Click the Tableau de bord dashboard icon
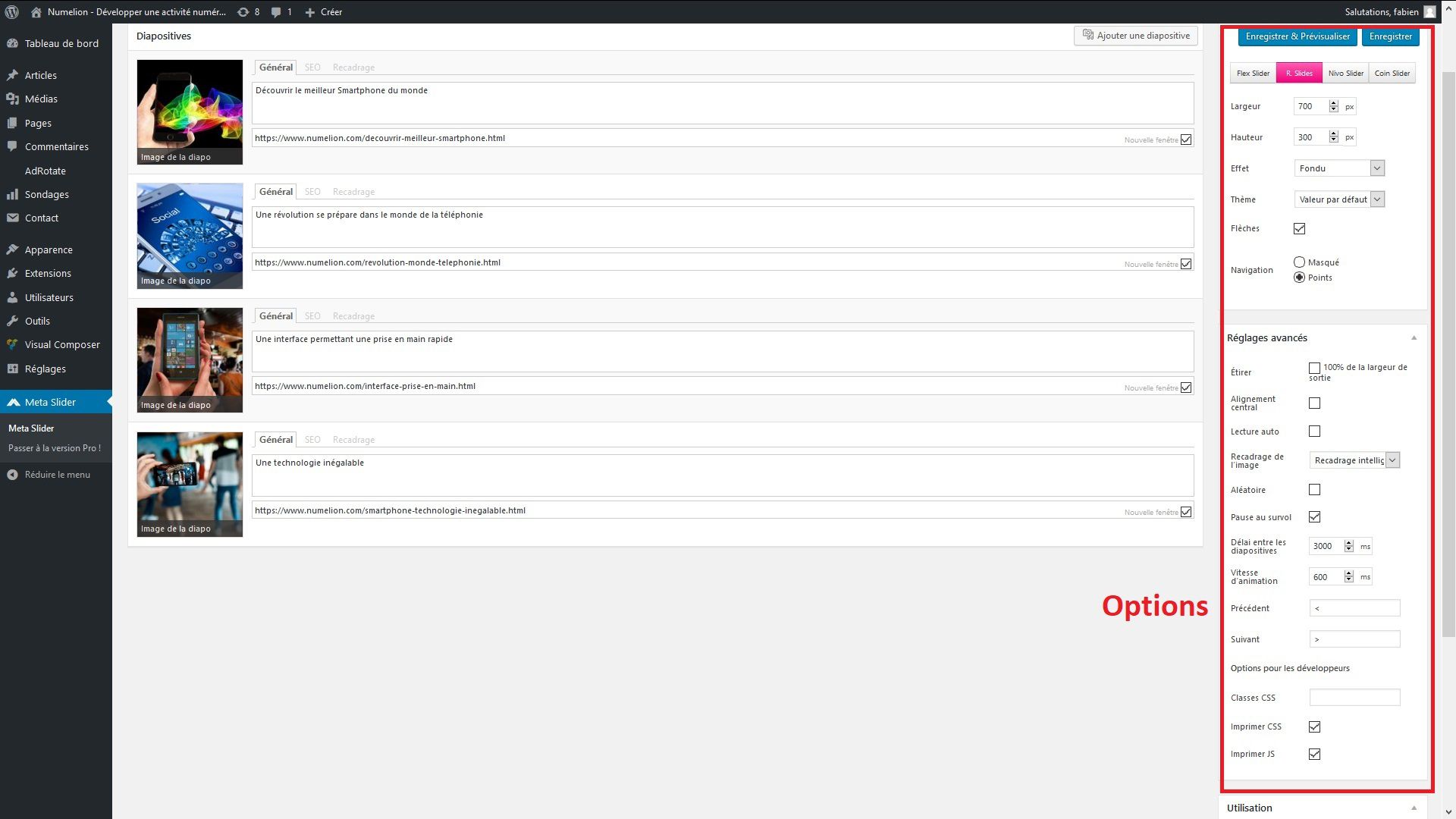Image resolution: width=1456 pixels, height=819 pixels. click(12, 43)
